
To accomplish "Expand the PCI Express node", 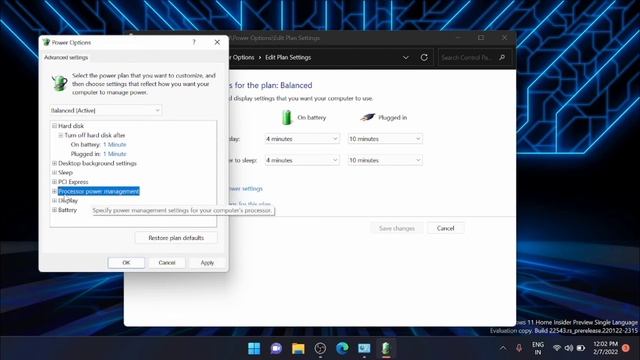I will coord(54,182).
